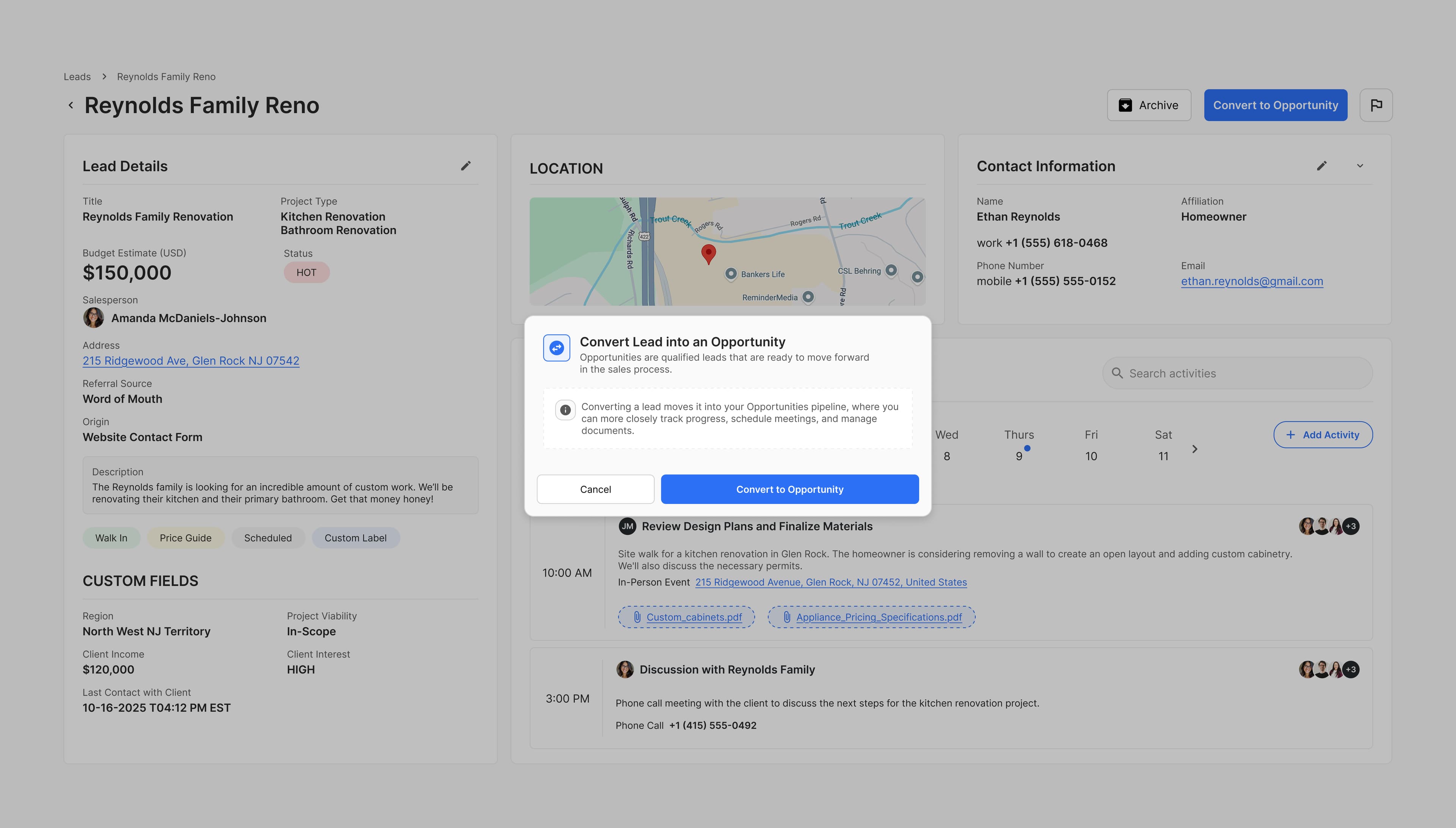Click the Archive button in the header
This screenshot has height=828, width=1456.
1149,105
